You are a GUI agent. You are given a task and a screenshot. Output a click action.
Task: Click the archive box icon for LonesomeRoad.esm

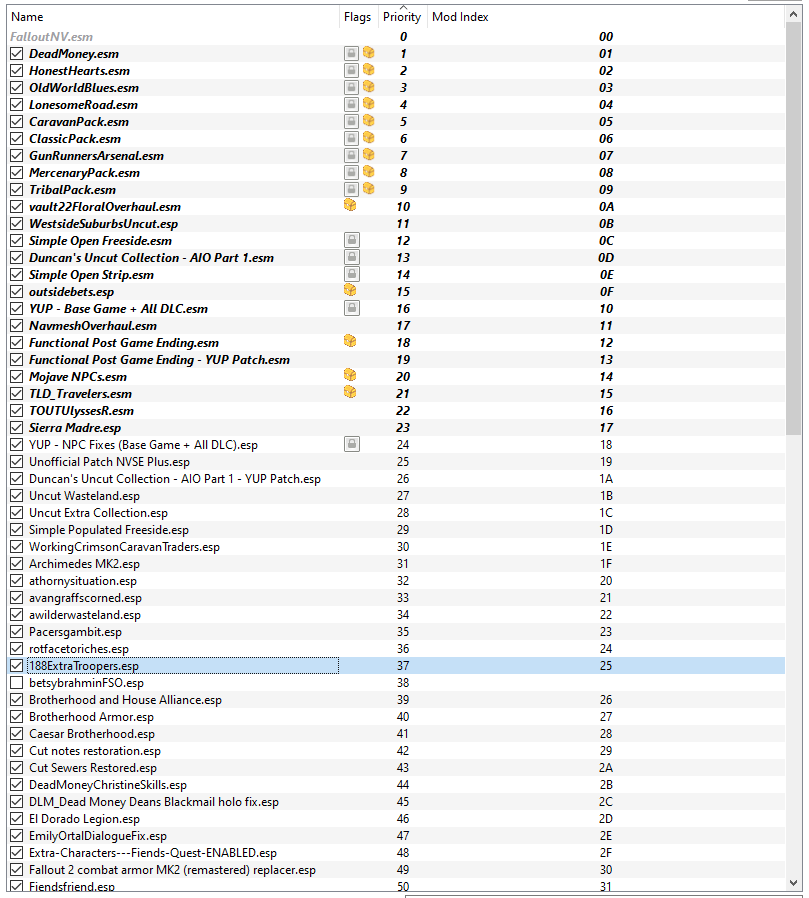[x=369, y=104]
